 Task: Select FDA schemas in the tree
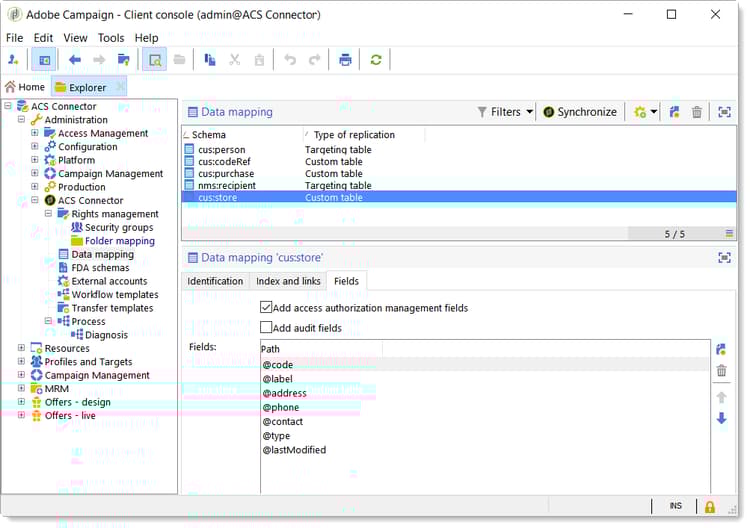coord(100,268)
